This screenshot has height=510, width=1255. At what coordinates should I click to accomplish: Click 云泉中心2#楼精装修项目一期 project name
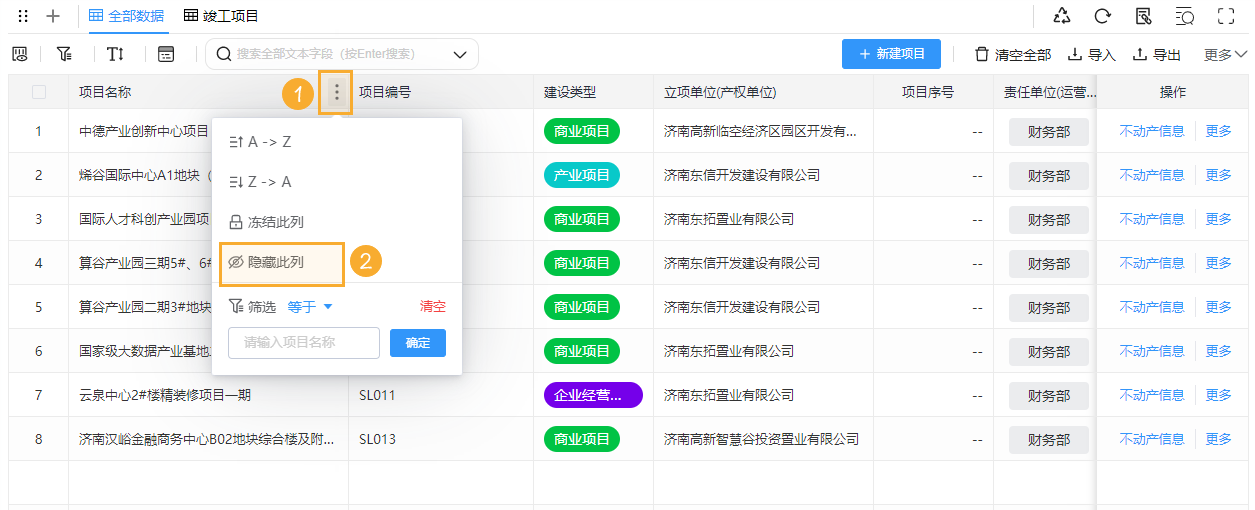165,395
